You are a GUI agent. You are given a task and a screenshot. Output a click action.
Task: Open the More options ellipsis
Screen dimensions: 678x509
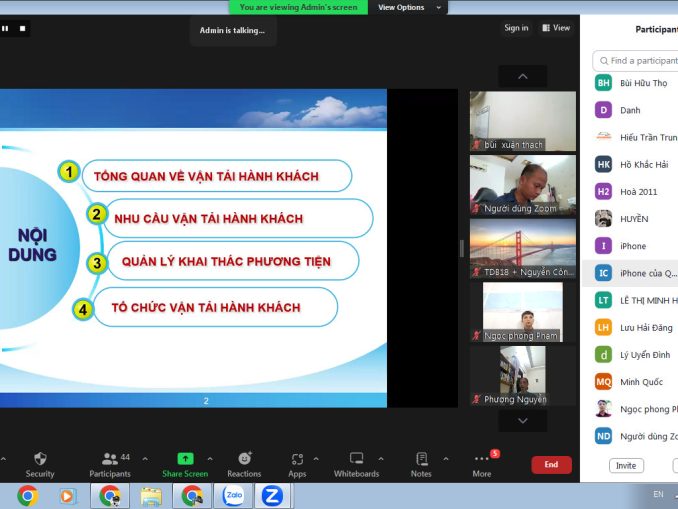tap(482, 459)
